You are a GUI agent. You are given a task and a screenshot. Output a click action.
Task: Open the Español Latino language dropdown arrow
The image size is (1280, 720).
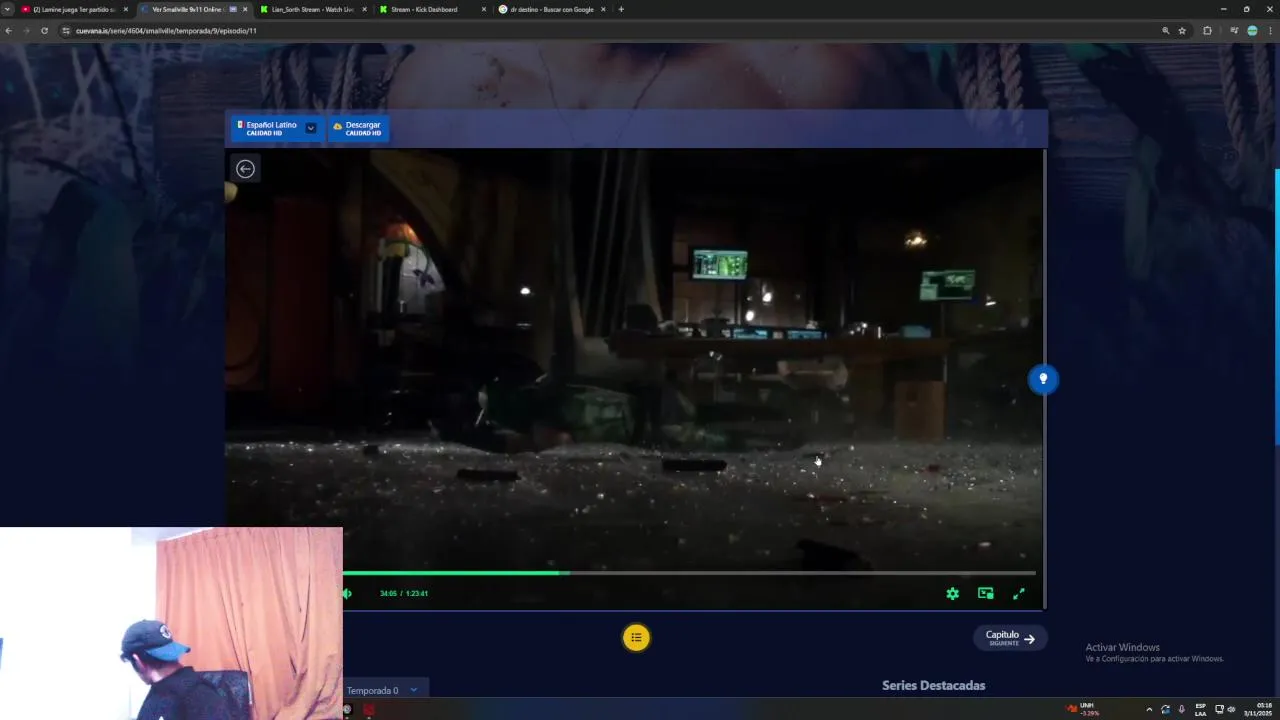pyautogui.click(x=311, y=128)
